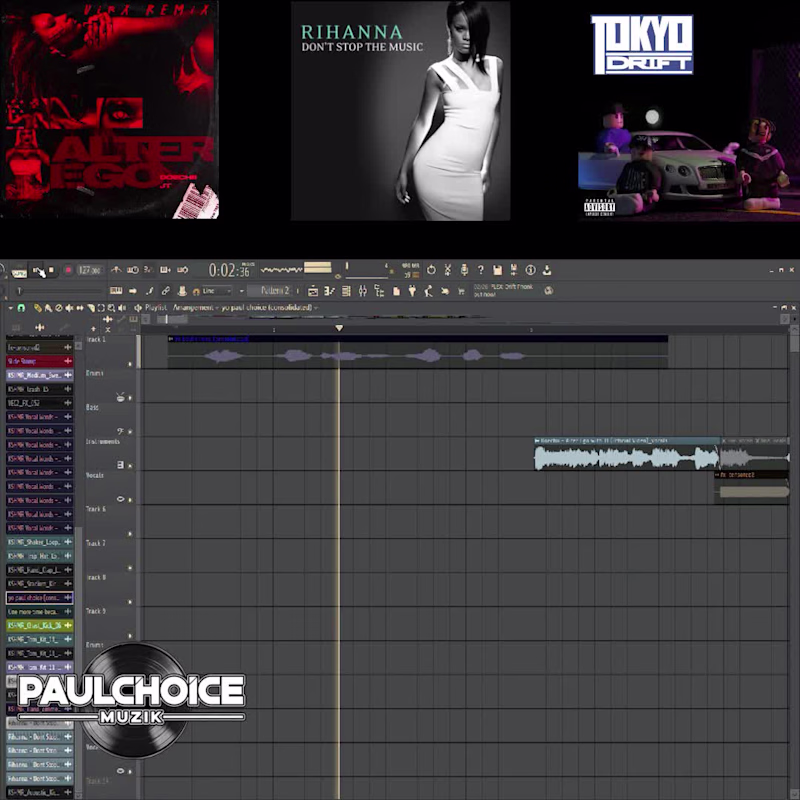Open the Mixer icon
This screenshot has width=800, height=800.
(x=362, y=291)
